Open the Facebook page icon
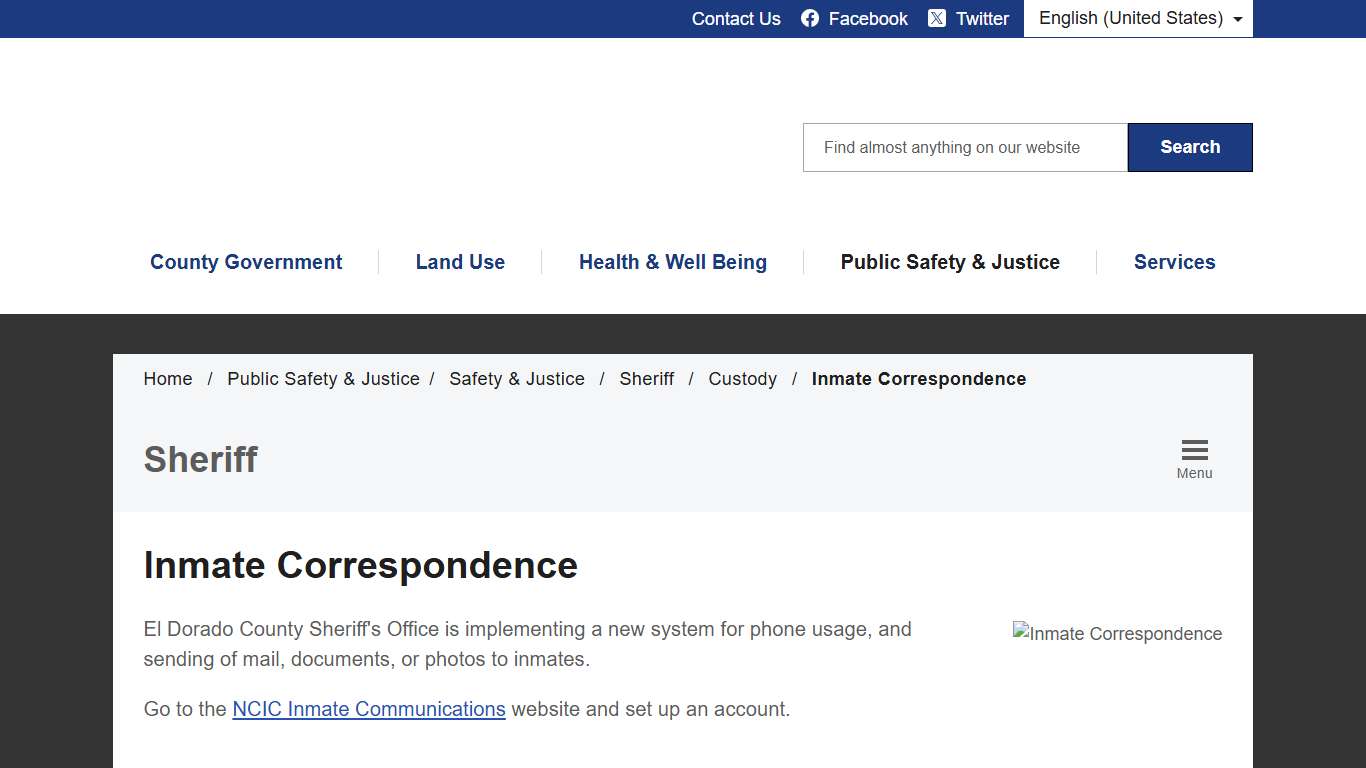Screen dimensions: 1366x768 click(808, 18)
